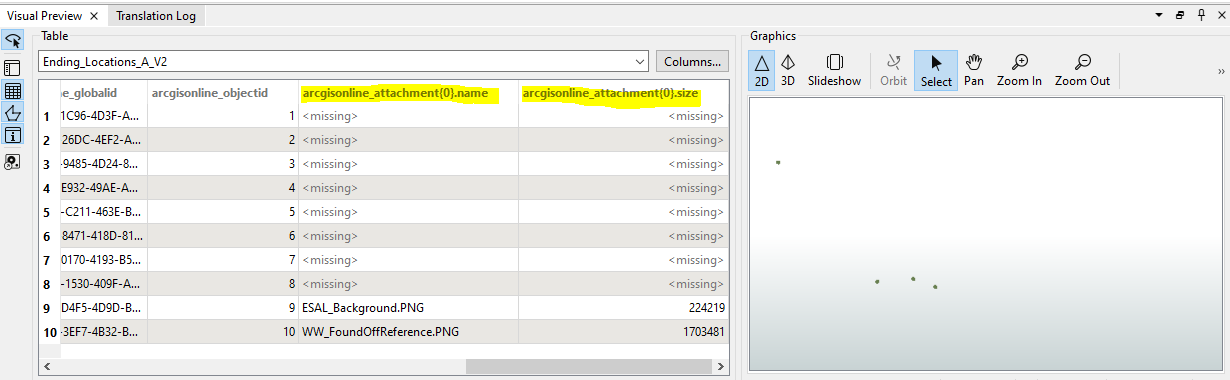This screenshot has height=380, width=1230.
Task: Open the panel options dropdown arrow
Action: [x=1158, y=16]
